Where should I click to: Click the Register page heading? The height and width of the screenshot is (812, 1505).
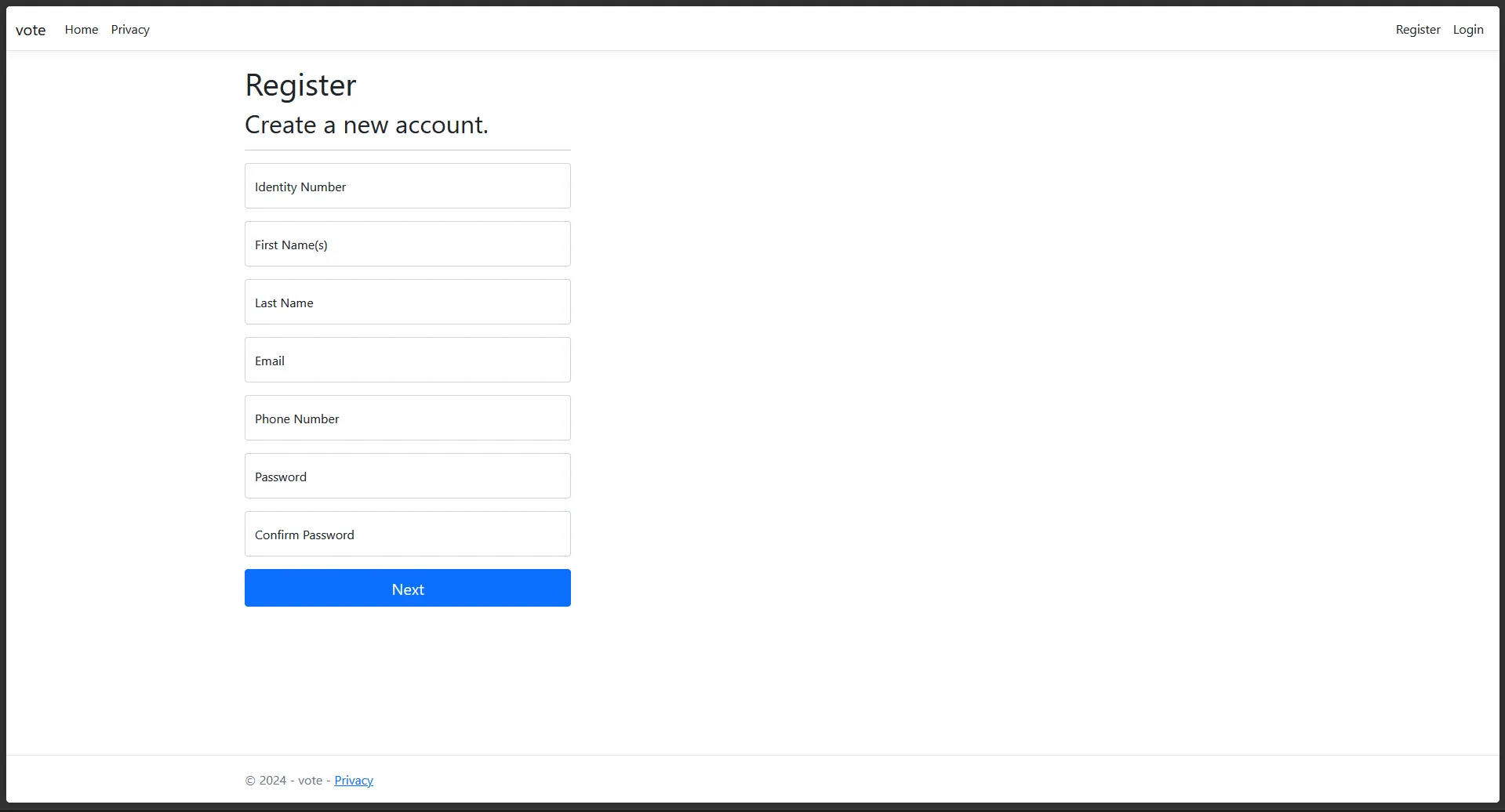click(x=300, y=85)
